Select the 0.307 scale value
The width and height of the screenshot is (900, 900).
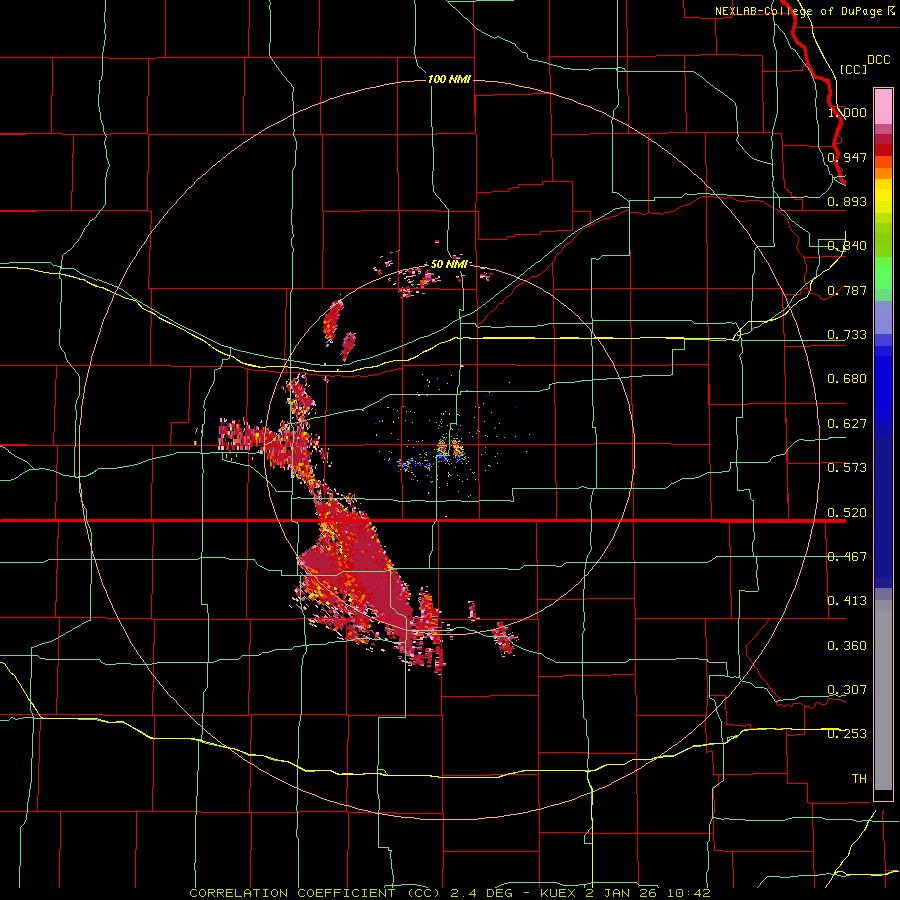pos(847,690)
